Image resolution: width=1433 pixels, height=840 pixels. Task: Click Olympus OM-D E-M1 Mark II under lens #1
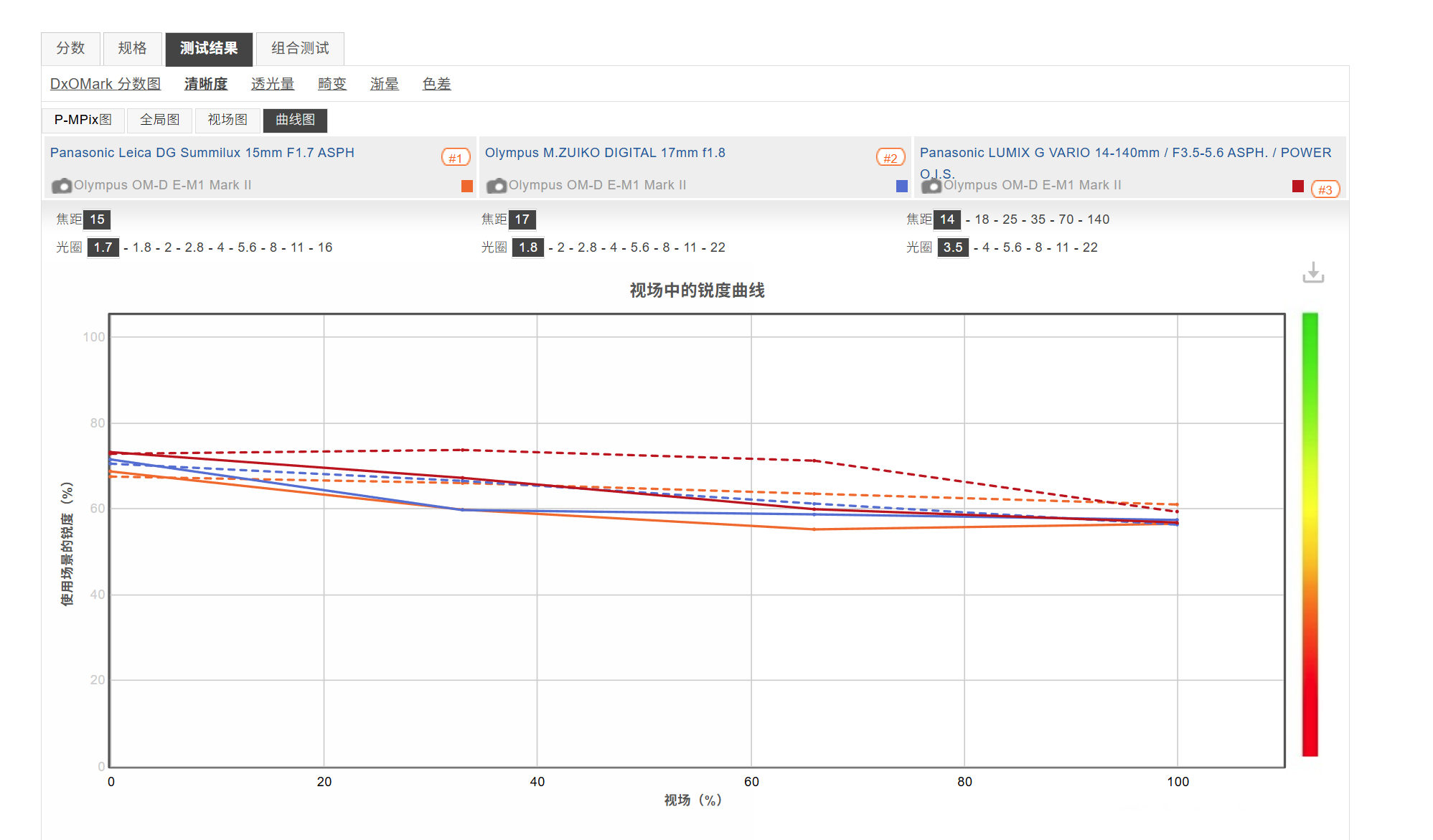point(163,185)
